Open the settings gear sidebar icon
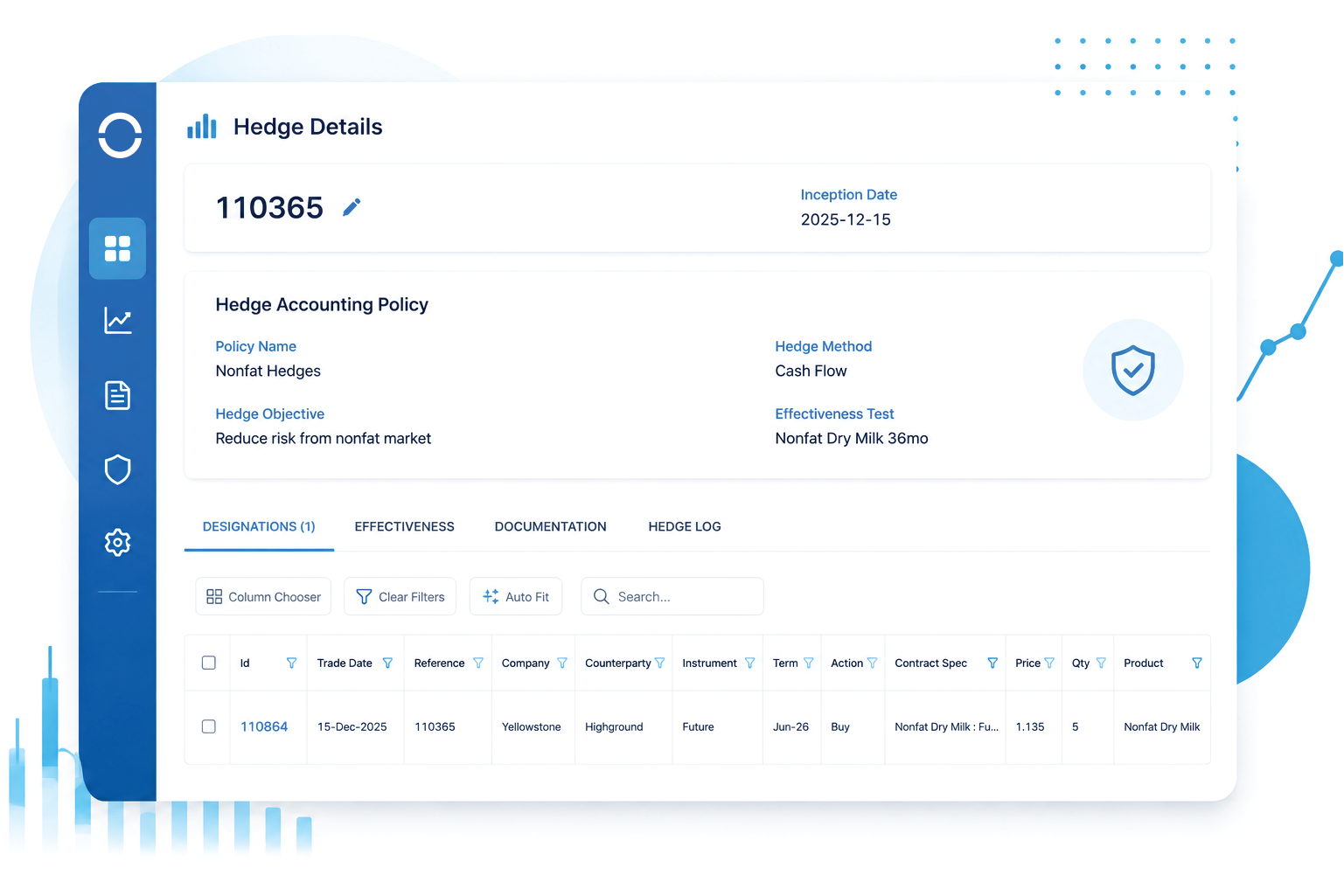Image resolution: width=1344 pixels, height=896 pixels. (x=118, y=543)
